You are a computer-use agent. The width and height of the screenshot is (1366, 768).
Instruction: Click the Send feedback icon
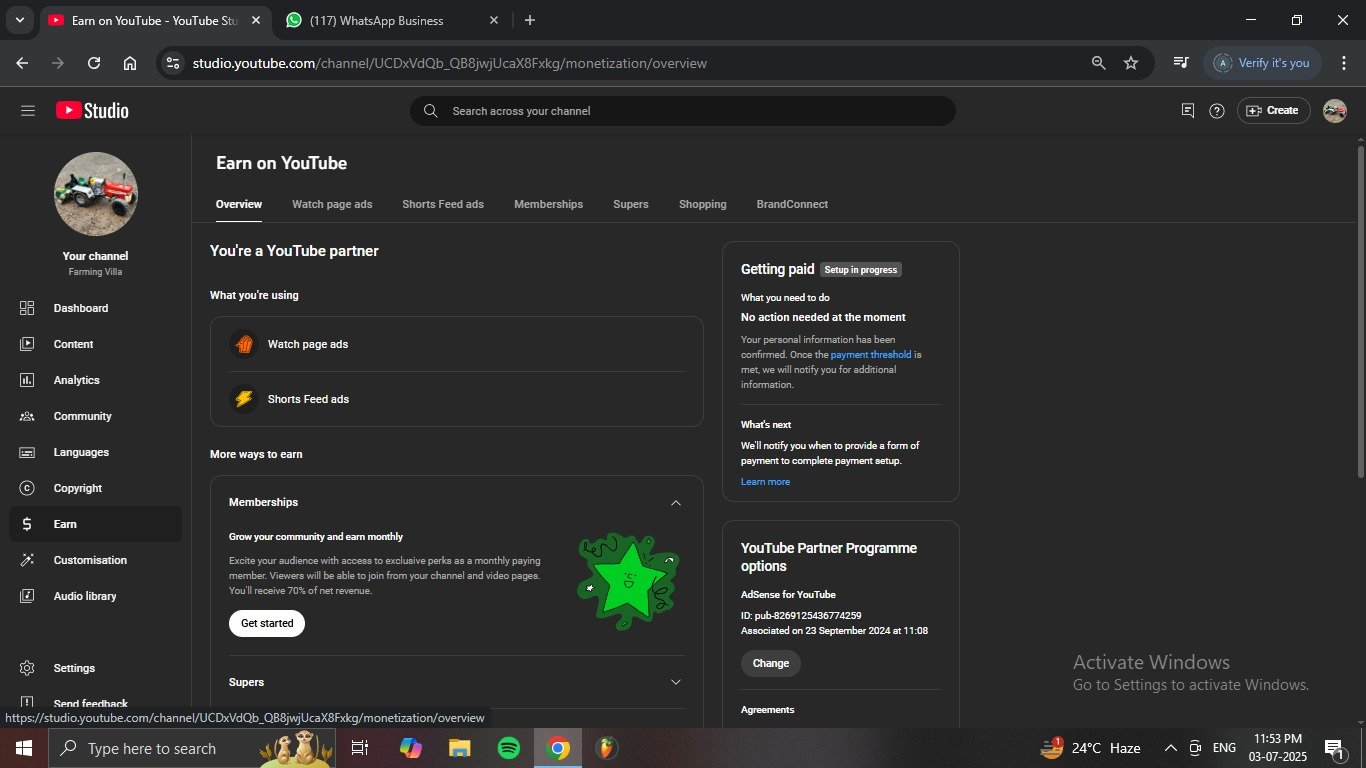click(x=27, y=703)
